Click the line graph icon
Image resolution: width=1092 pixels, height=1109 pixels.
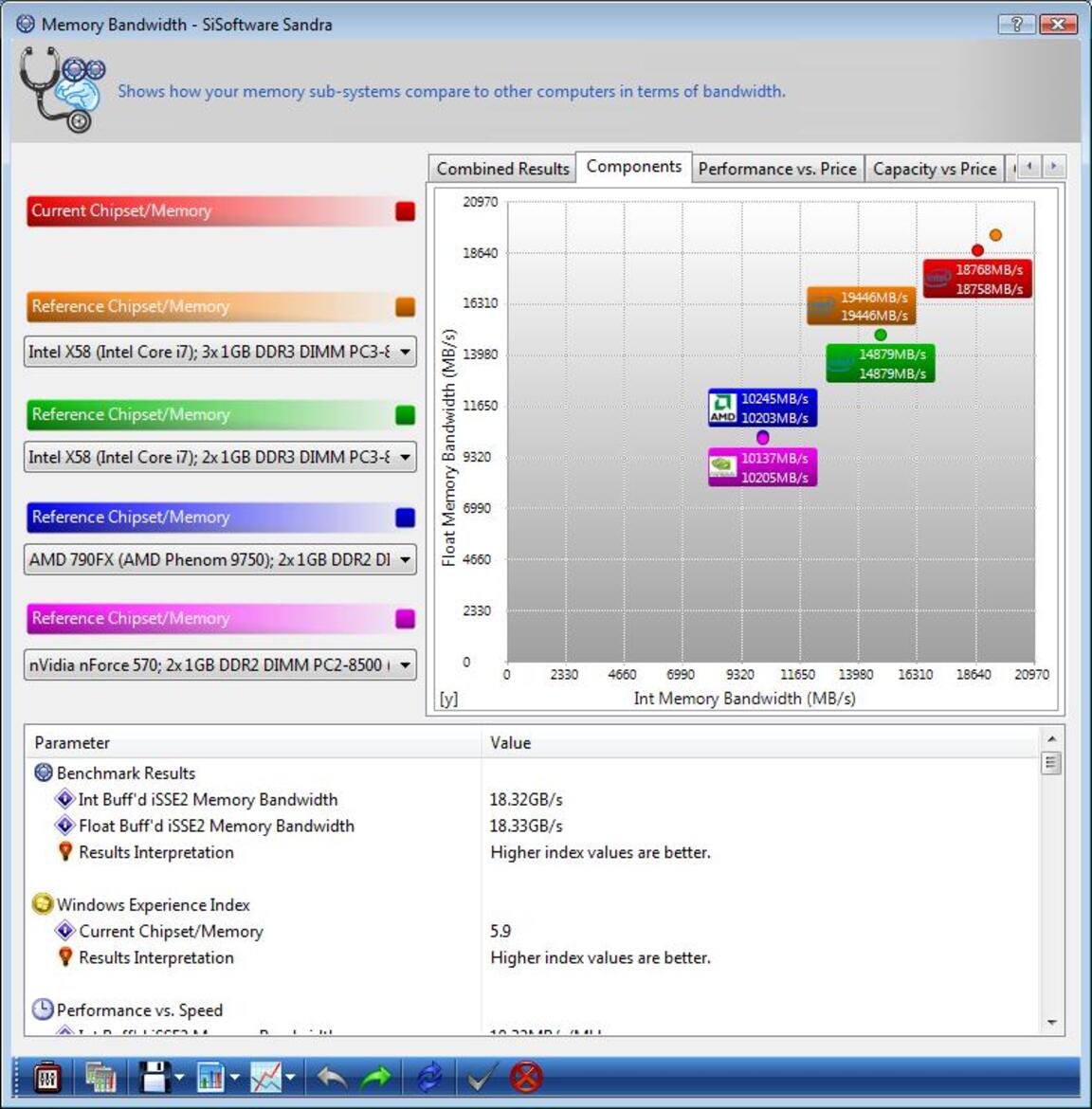(x=266, y=1077)
